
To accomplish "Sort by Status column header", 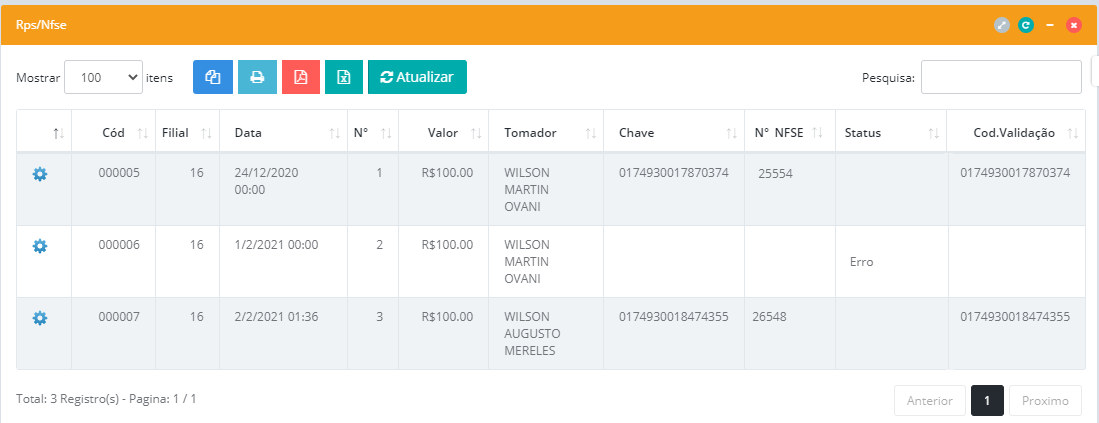I will (862, 133).
